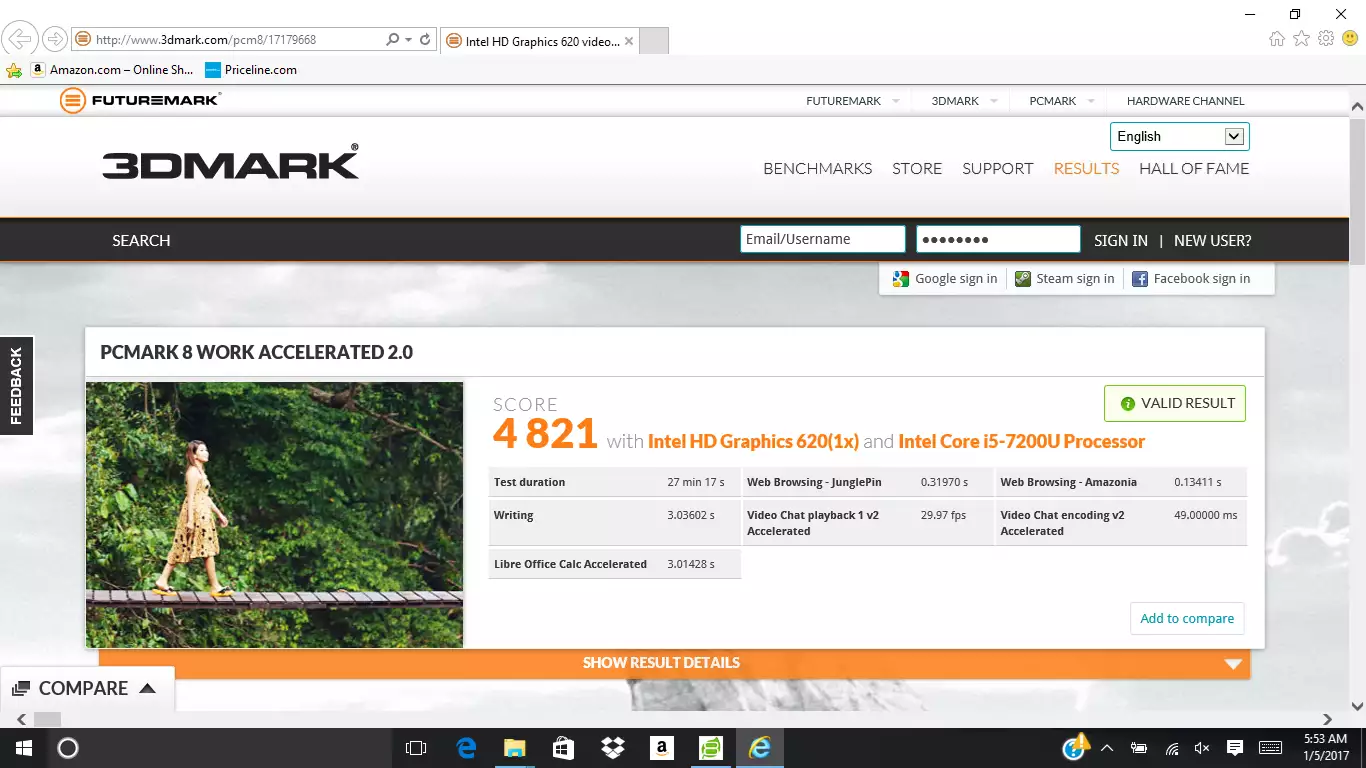Click the search magnifier in address bar
Viewport: 1366px width, 768px height.
[393, 40]
